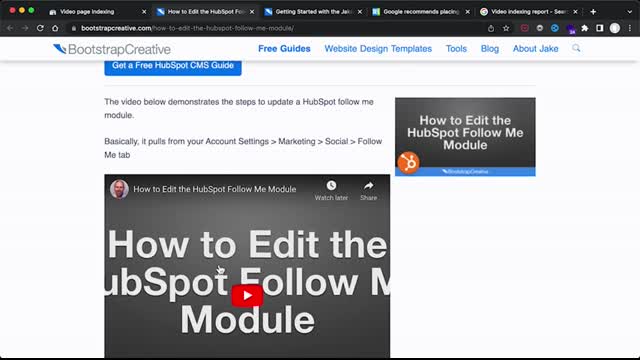Open Website Design Templates nav link
Screen dimensions: 640x360
pos(378,49)
